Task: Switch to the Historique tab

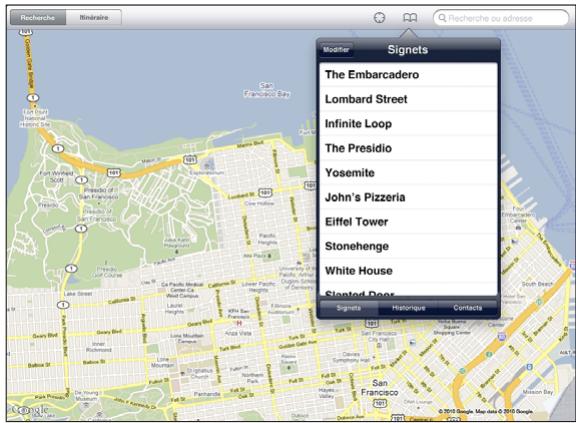Action: pyautogui.click(x=408, y=308)
